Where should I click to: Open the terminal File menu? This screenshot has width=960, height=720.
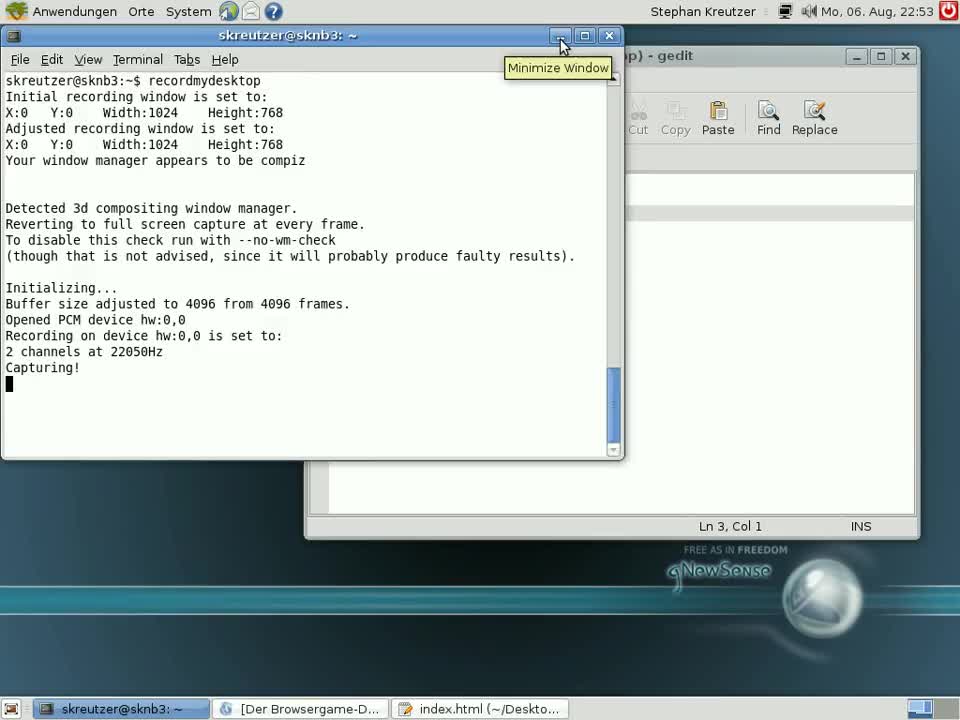[x=20, y=59]
